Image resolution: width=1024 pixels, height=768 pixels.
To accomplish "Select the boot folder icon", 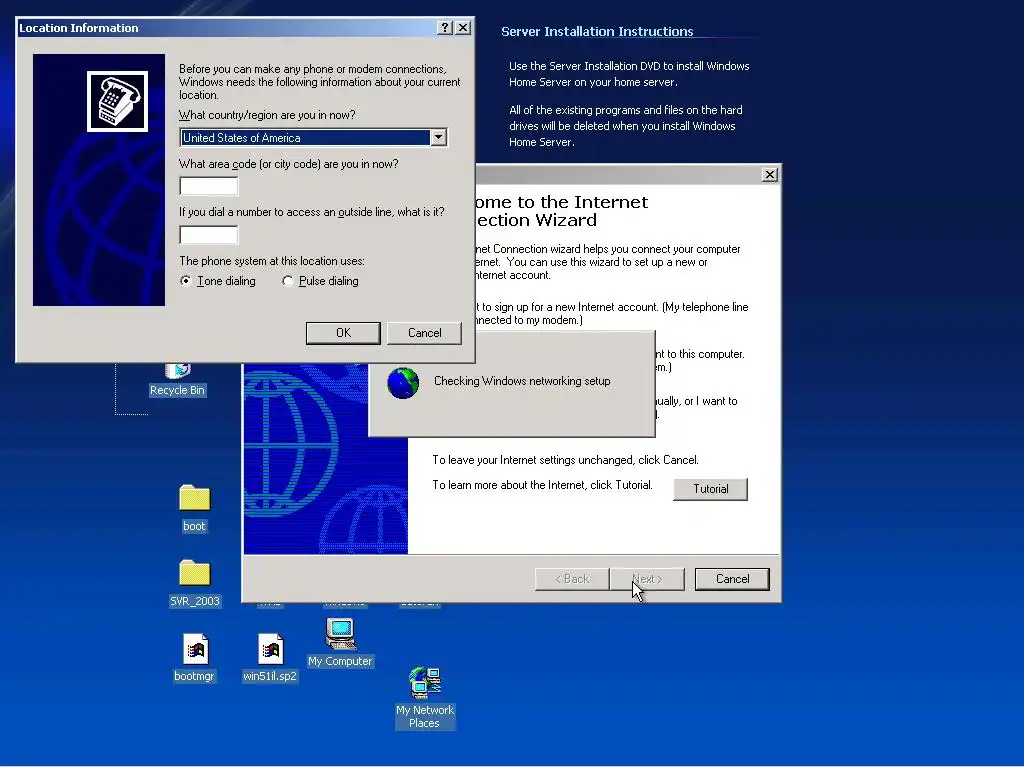I will point(194,499).
